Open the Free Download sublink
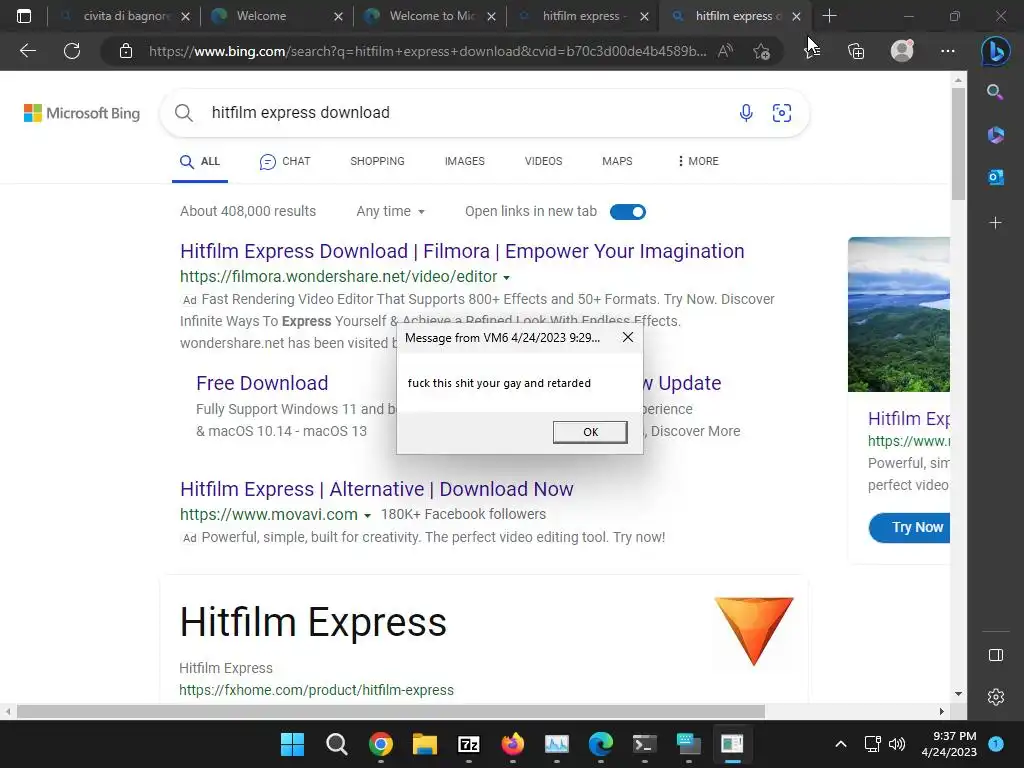The height and width of the screenshot is (768, 1024). tap(262, 383)
